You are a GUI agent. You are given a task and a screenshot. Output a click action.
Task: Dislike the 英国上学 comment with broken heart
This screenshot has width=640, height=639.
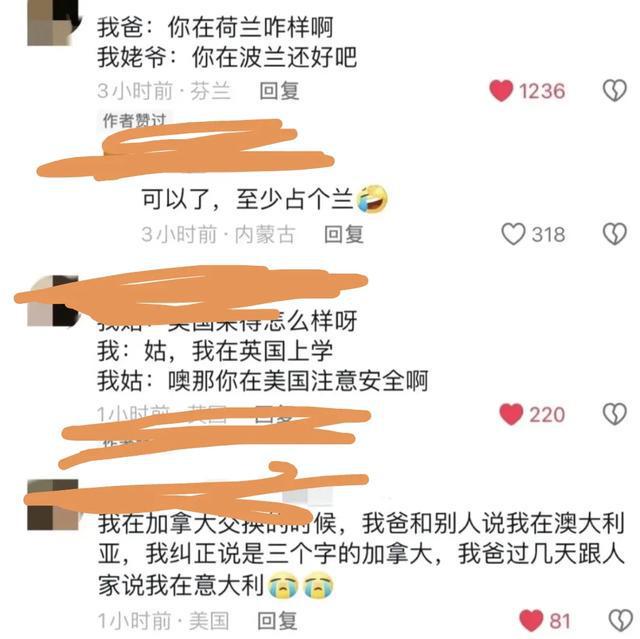click(615, 414)
